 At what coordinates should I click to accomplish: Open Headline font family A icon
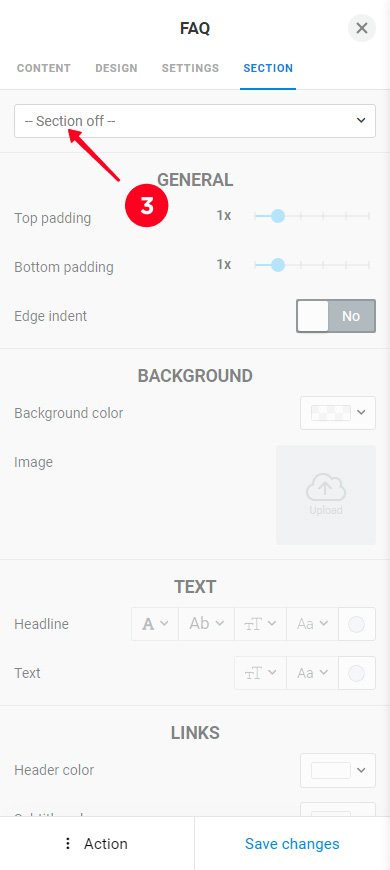click(155, 624)
